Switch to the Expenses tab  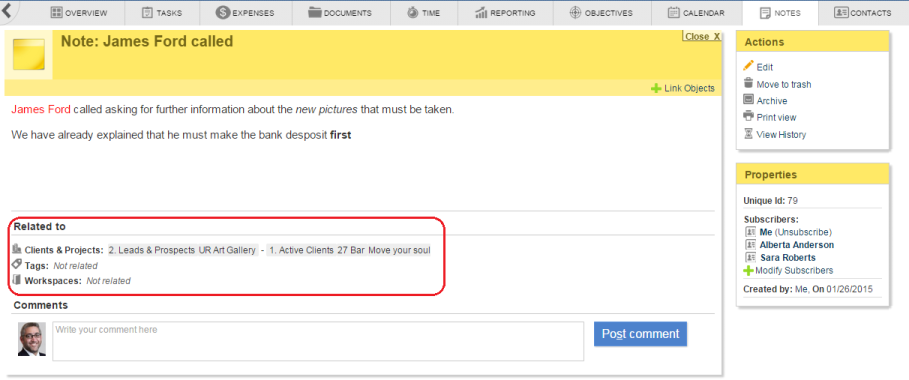click(245, 13)
